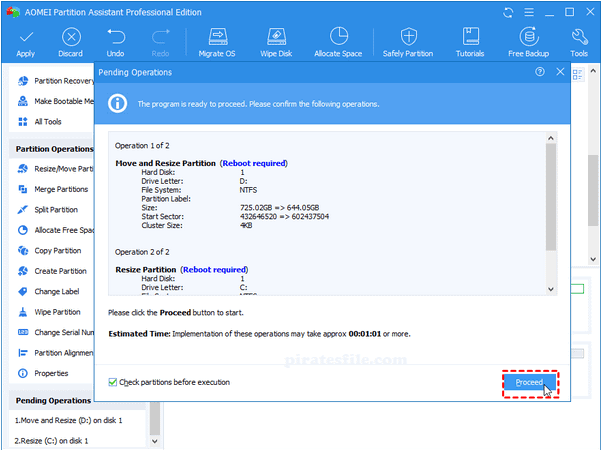Select pending item 1.Move and Resize (D:)
Screen dimensions: 601x450
[69, 420]
